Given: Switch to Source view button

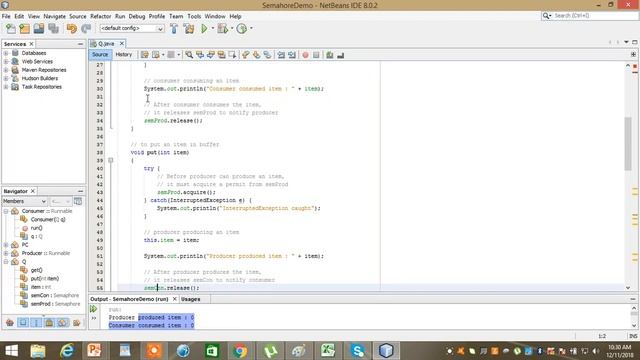Looking at the screenshot, I should (x=100, y=55).
